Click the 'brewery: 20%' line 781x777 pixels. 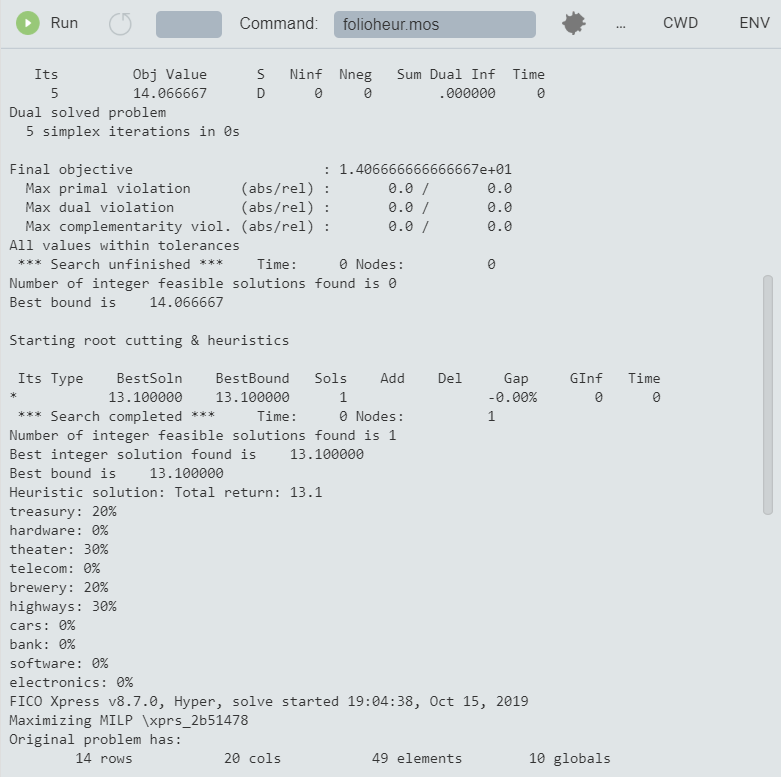click(59, 588)
